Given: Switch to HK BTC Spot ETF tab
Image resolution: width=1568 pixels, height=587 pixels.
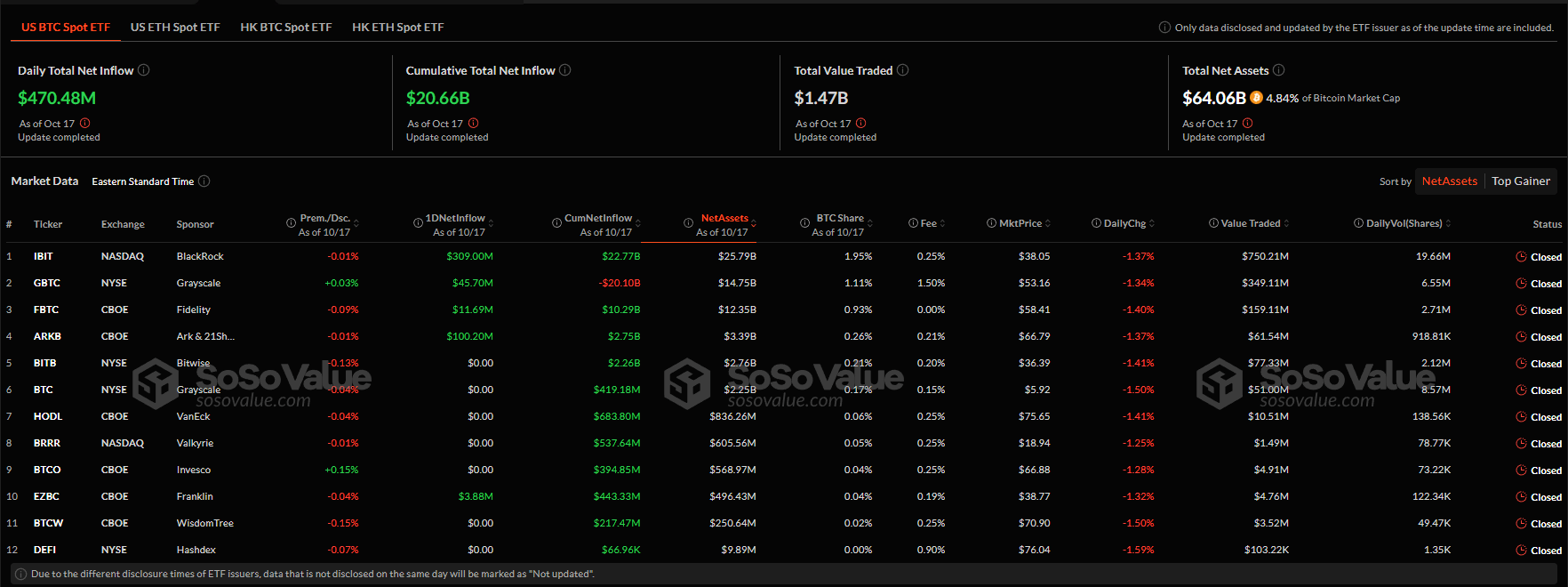Looking at the screenshot, I should [x=286, y=28].
